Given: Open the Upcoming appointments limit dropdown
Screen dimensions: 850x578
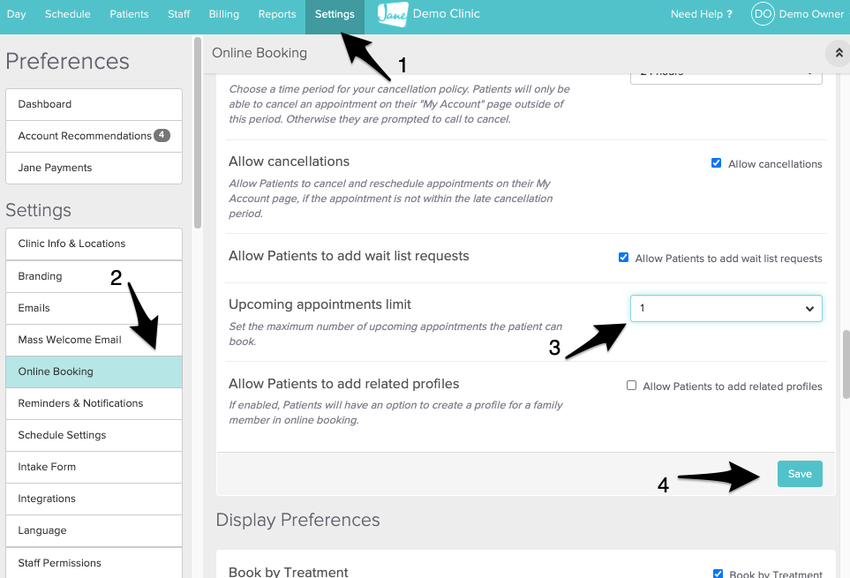Looking at the screenshot, I should tap(726, 308).
